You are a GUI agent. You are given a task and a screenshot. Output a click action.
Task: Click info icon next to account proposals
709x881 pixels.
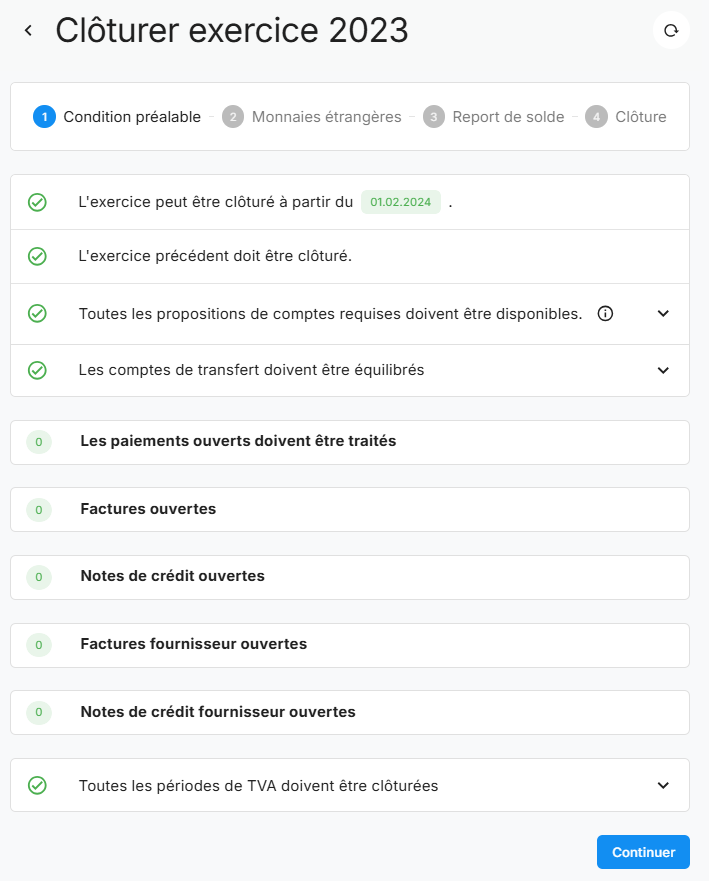pos(605,313)
